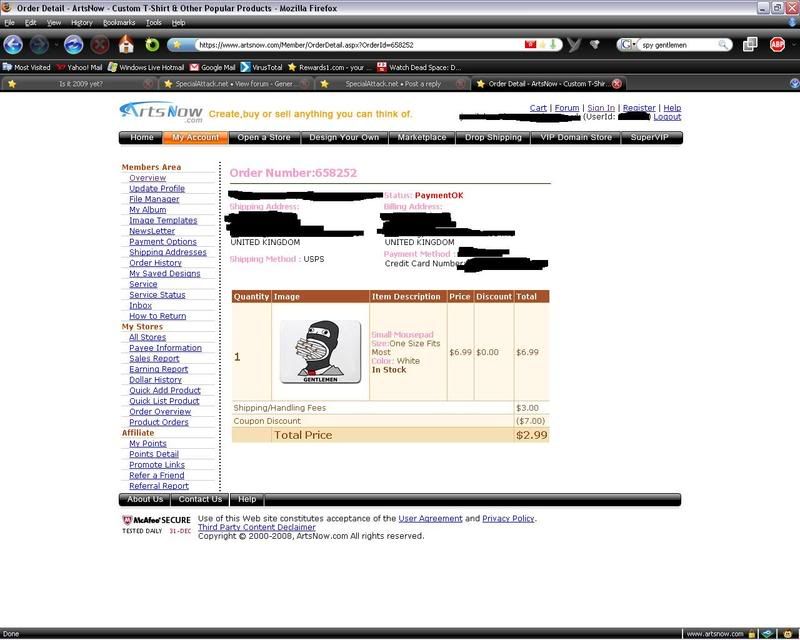Open the Windows Live Hotmail bookmark
Screen dimensions: 800x640
pos(146,67)
